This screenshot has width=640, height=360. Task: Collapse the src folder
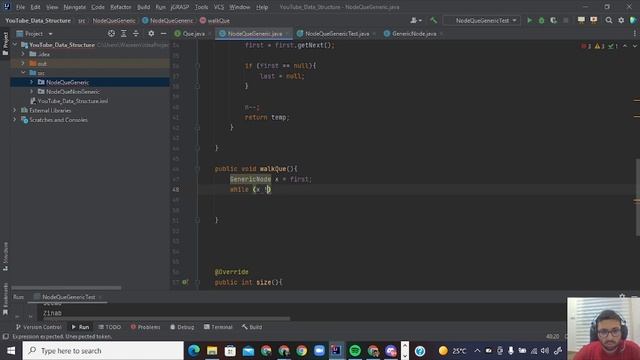tap(23, 73)
